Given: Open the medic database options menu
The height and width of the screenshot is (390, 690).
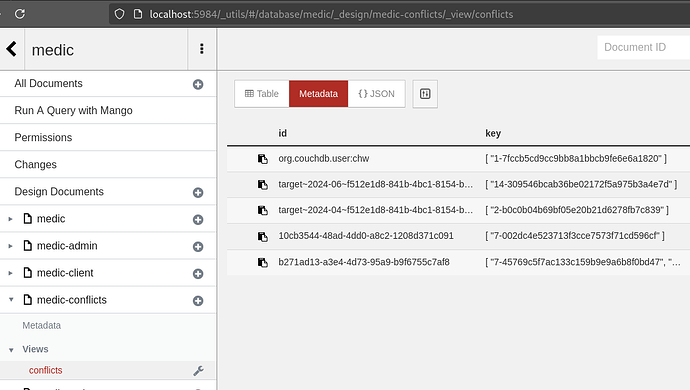Looking at the screenshot, I should (x=202, y=49).
